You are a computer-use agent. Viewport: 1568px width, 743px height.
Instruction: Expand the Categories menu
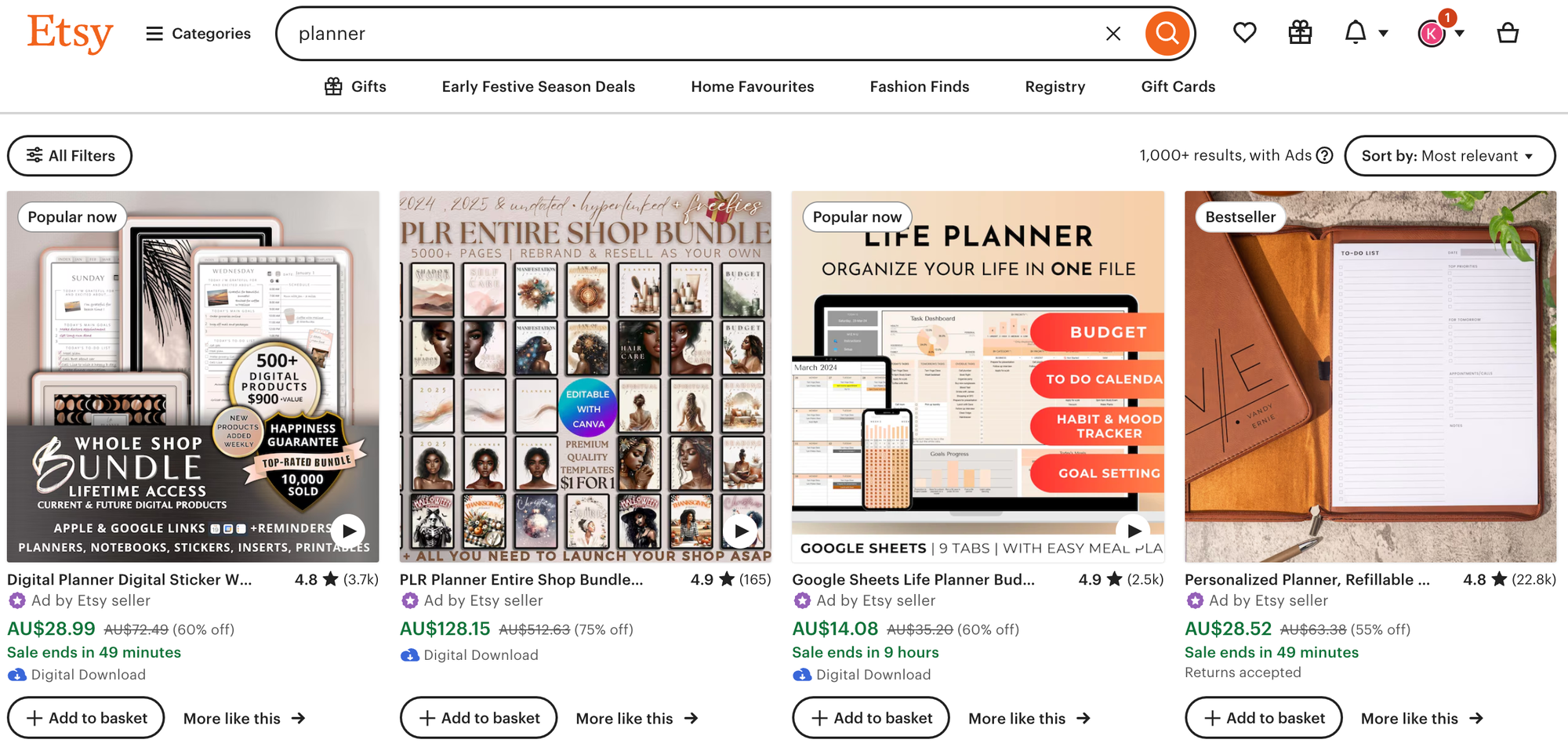198,33
